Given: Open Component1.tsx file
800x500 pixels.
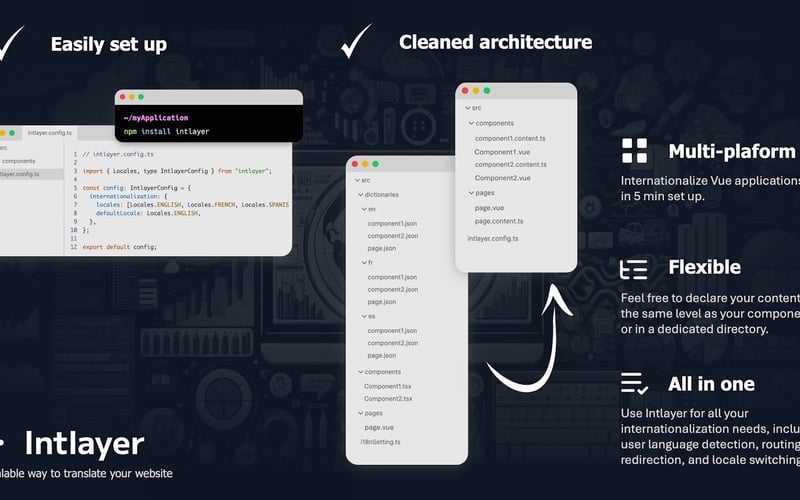Looking at the screenshot, I should [x=388, y=386].
